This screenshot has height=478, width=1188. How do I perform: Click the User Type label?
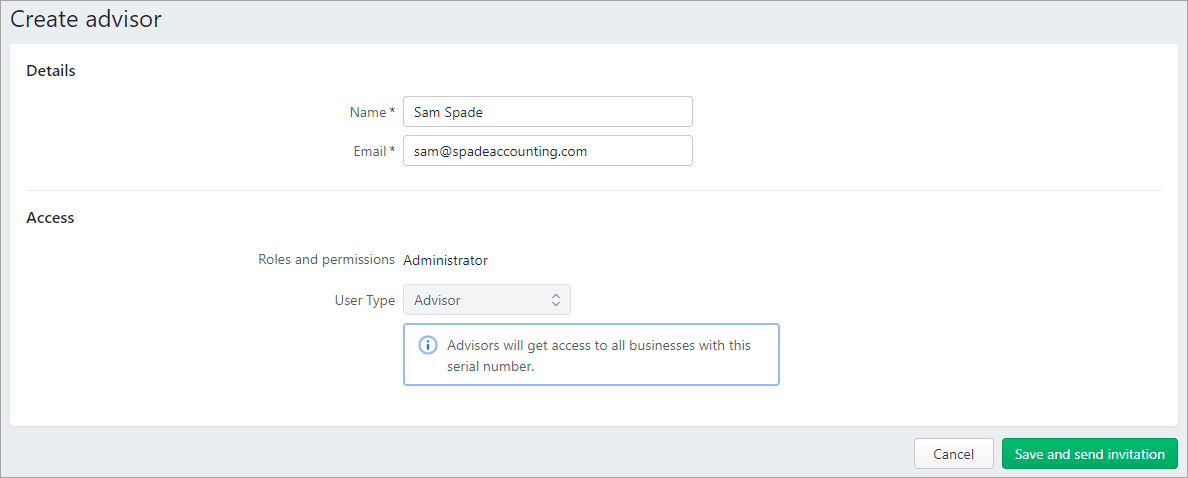click(364, 300)
